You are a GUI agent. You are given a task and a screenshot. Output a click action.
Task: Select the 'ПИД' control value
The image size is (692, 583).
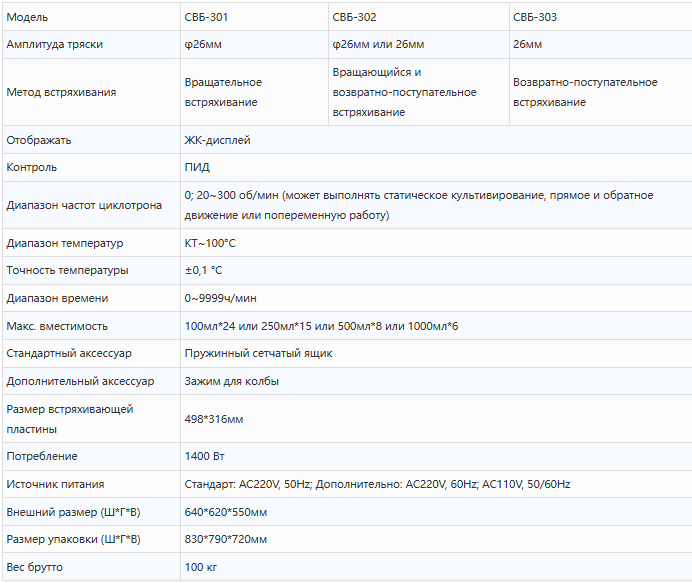coord(197,167)
